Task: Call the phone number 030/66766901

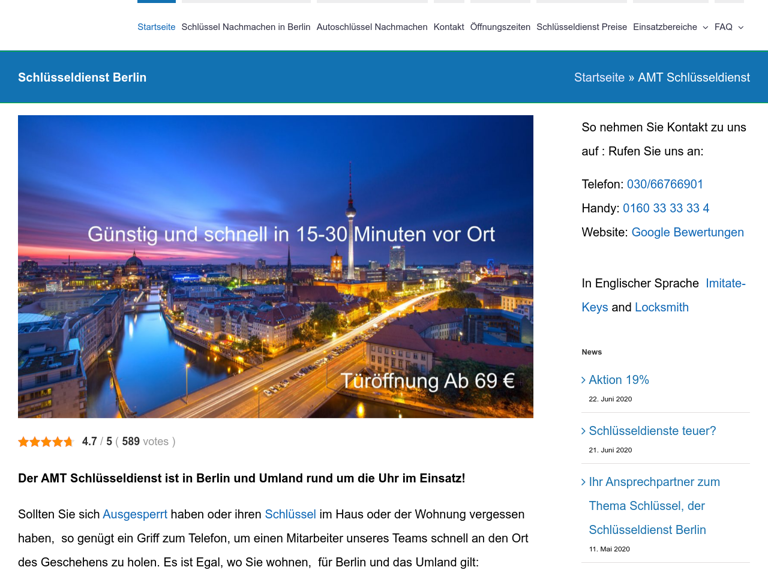Action: tap(665, 184)
